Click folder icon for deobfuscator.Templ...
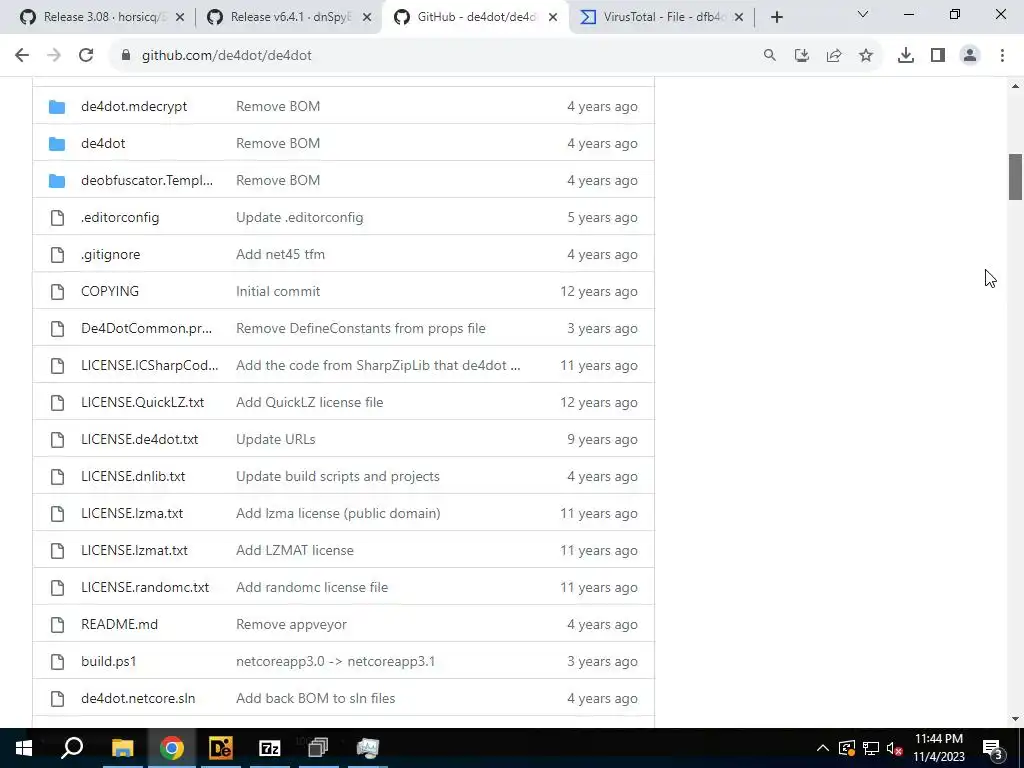Screen dimensions: 1024x768 [x=57, y=180]
